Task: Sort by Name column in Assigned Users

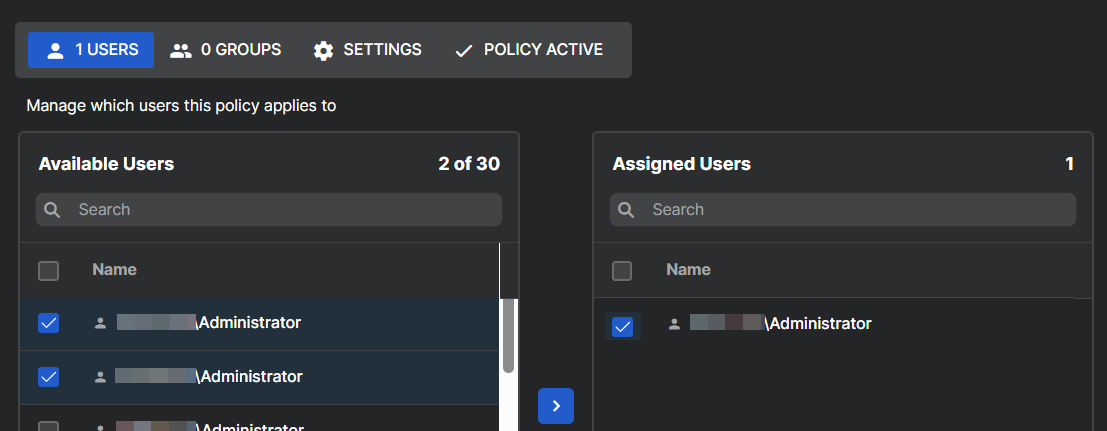Action: point(688,270)
